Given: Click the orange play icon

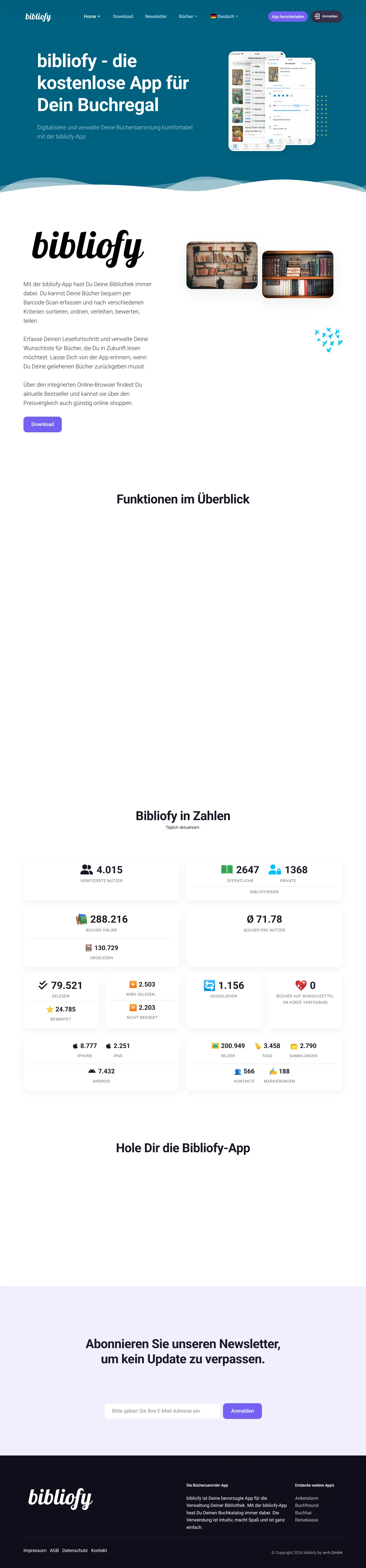Looking at the screenshot, I should 133,984.
